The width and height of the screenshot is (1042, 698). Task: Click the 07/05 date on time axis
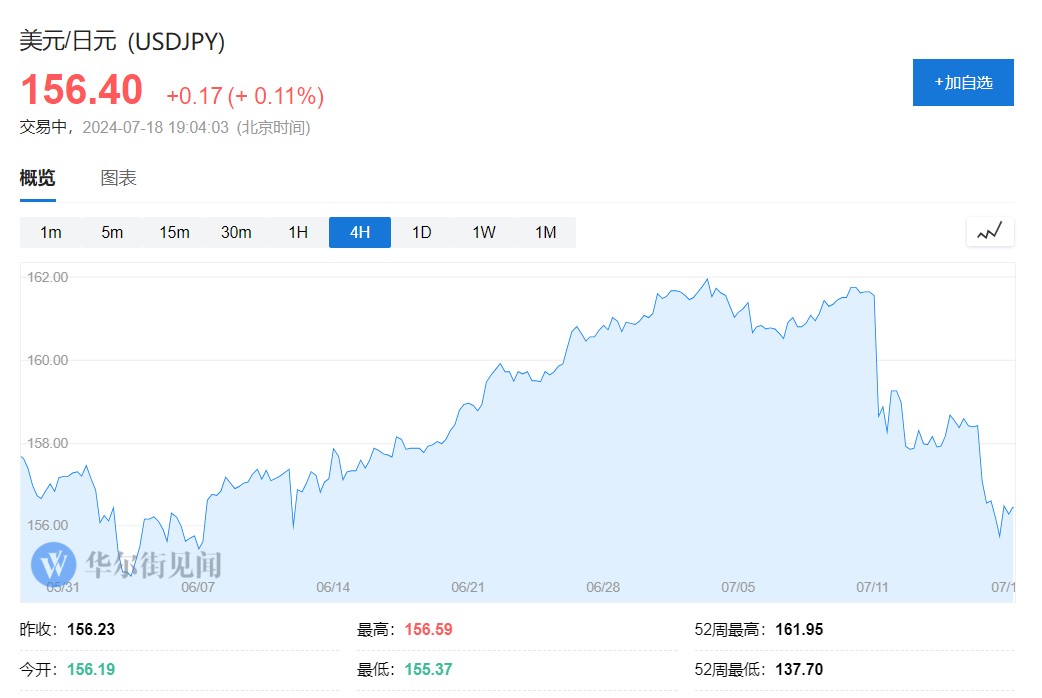pos(738,587)
